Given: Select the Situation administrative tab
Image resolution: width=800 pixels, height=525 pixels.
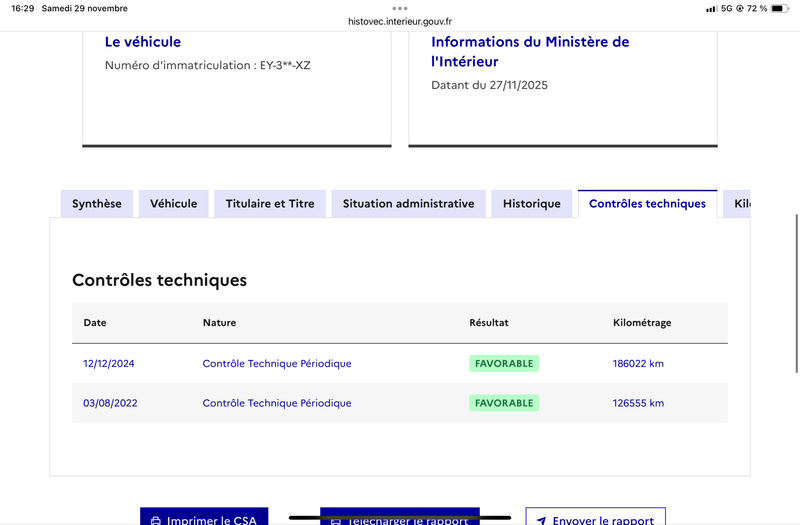Looking at the screenshot, I should pos(408,204).
